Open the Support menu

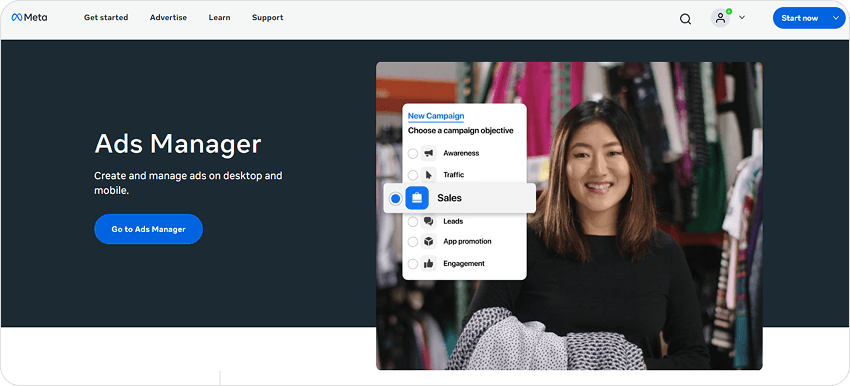pos(267,17)
